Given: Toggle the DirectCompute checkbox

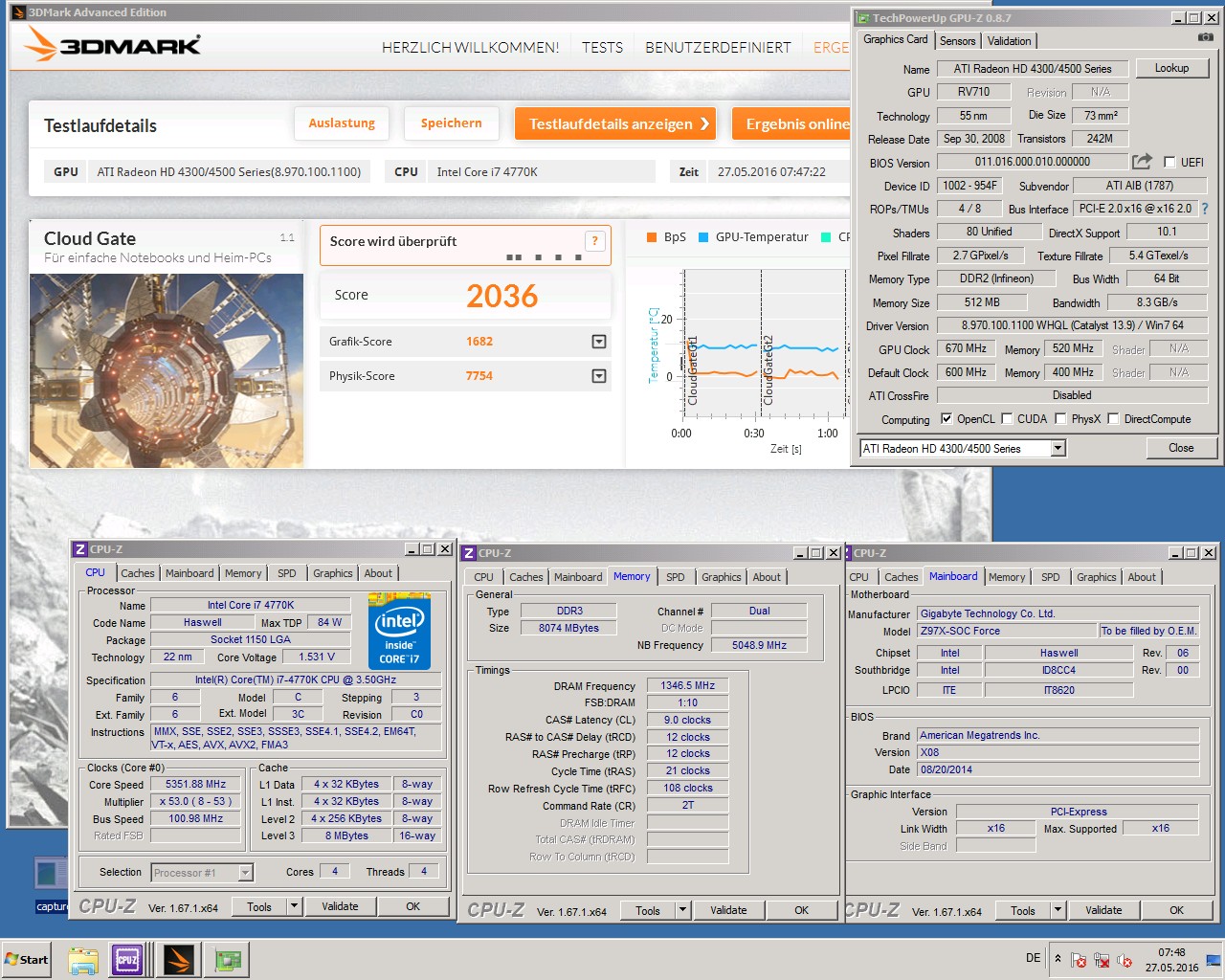Looking at the screenshot, I should pos(1113,418).
